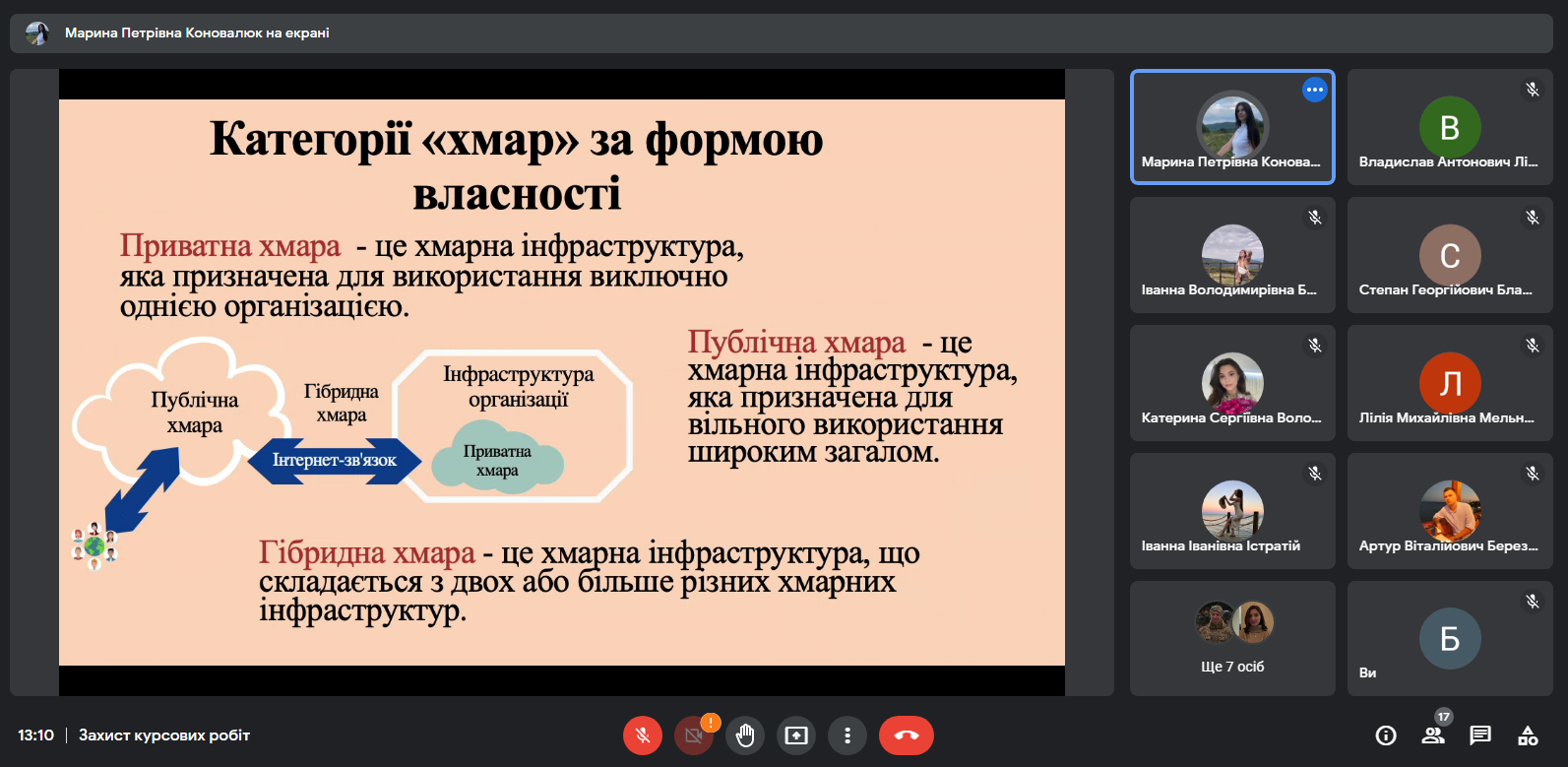
Task: Click muted mic icon on Лілія Михайлівна tile
Action: click(x=1533, y=346)
